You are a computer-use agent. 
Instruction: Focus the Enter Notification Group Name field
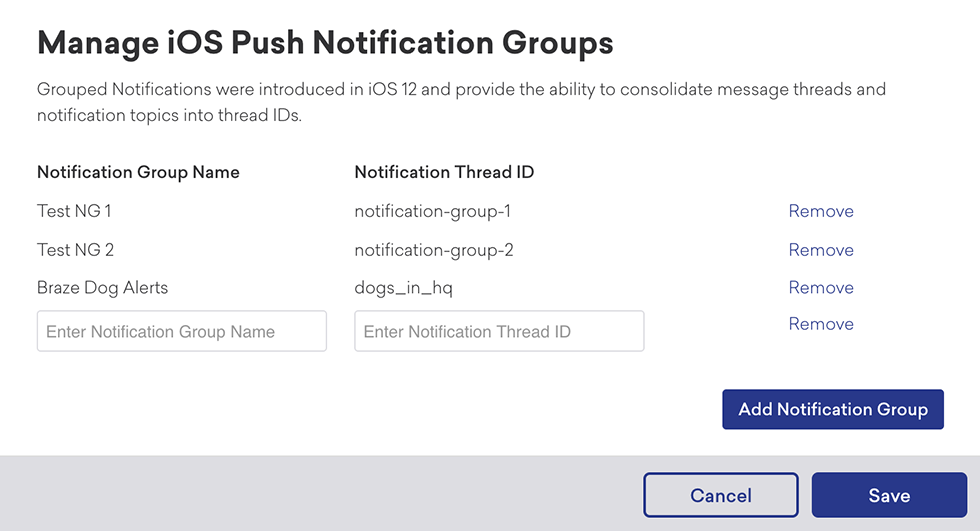[x=182, y=331]
